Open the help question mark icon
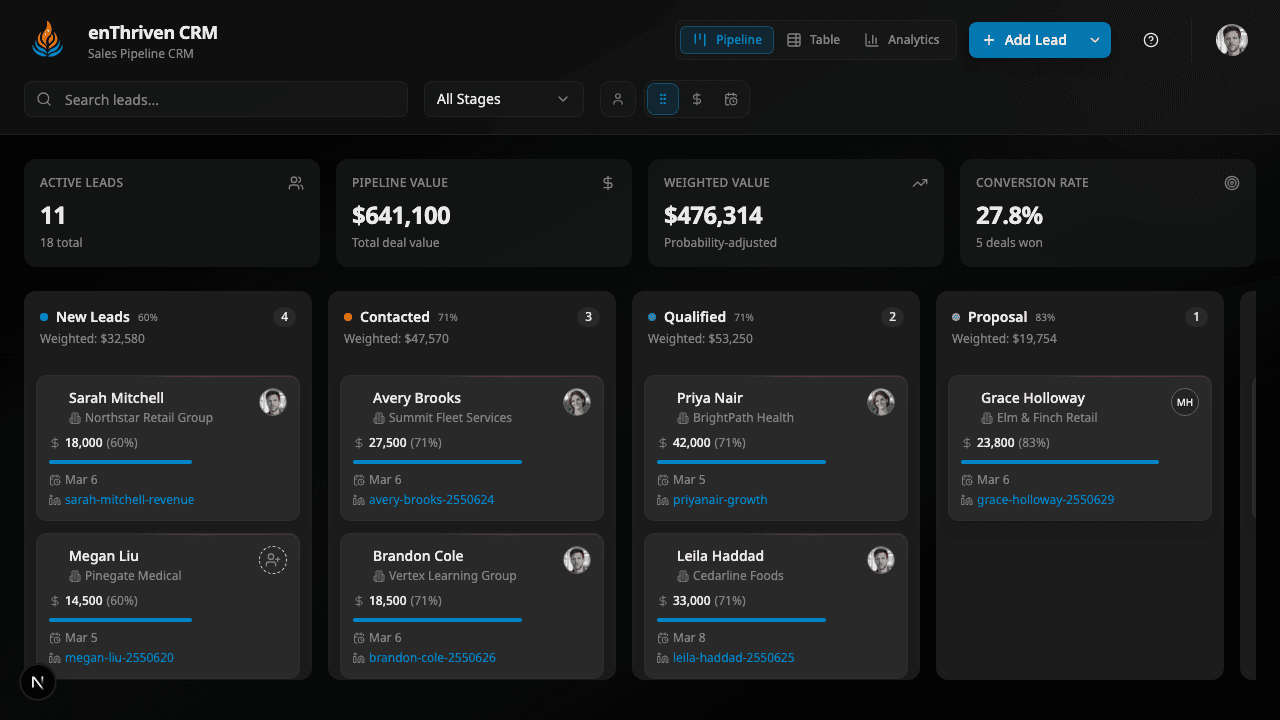This screenshot has height=720, width=1280. (1151, 40)
